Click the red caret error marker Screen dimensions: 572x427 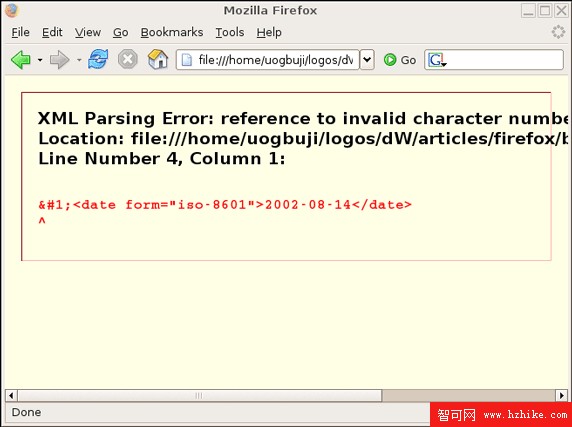(x=42, y=221)
